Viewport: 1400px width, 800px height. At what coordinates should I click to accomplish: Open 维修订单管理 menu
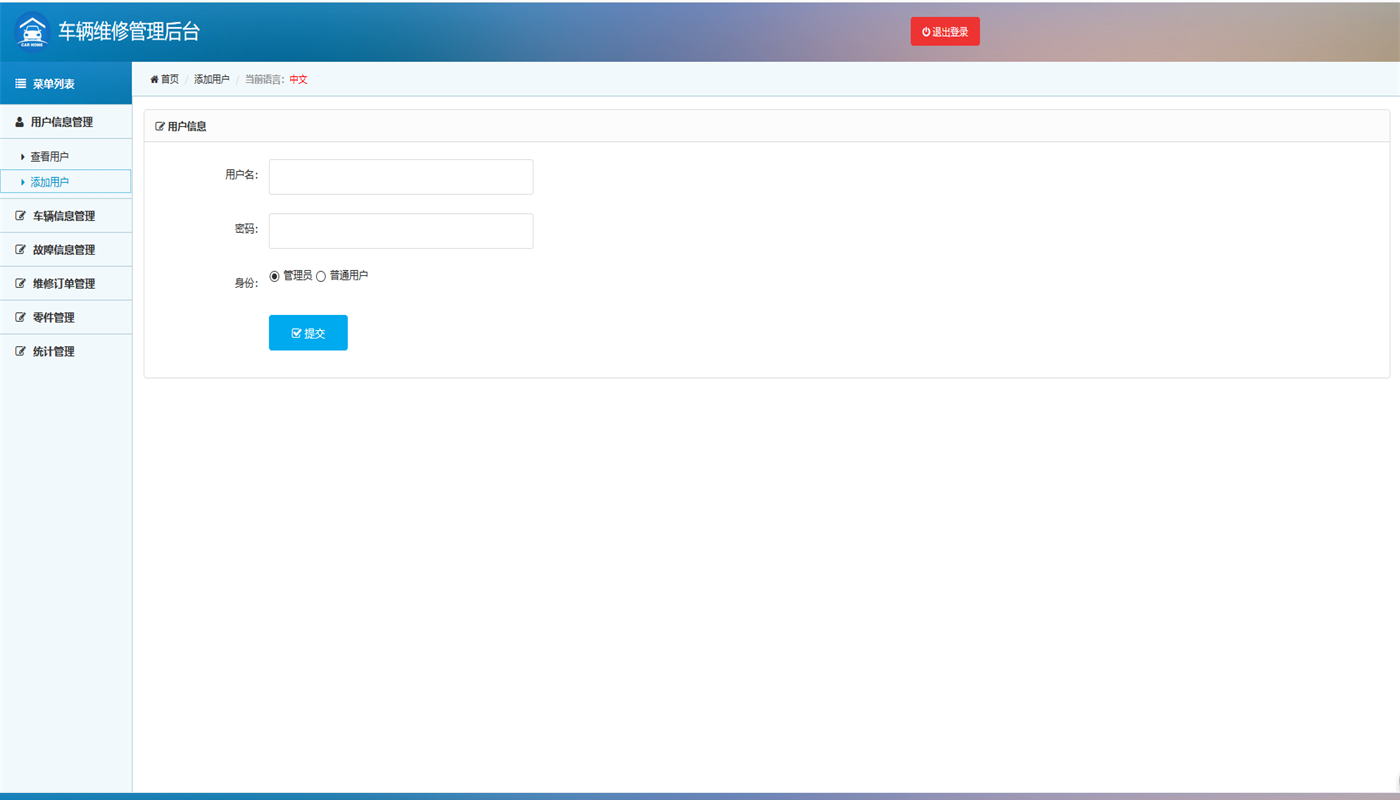(x=66, y=284)
